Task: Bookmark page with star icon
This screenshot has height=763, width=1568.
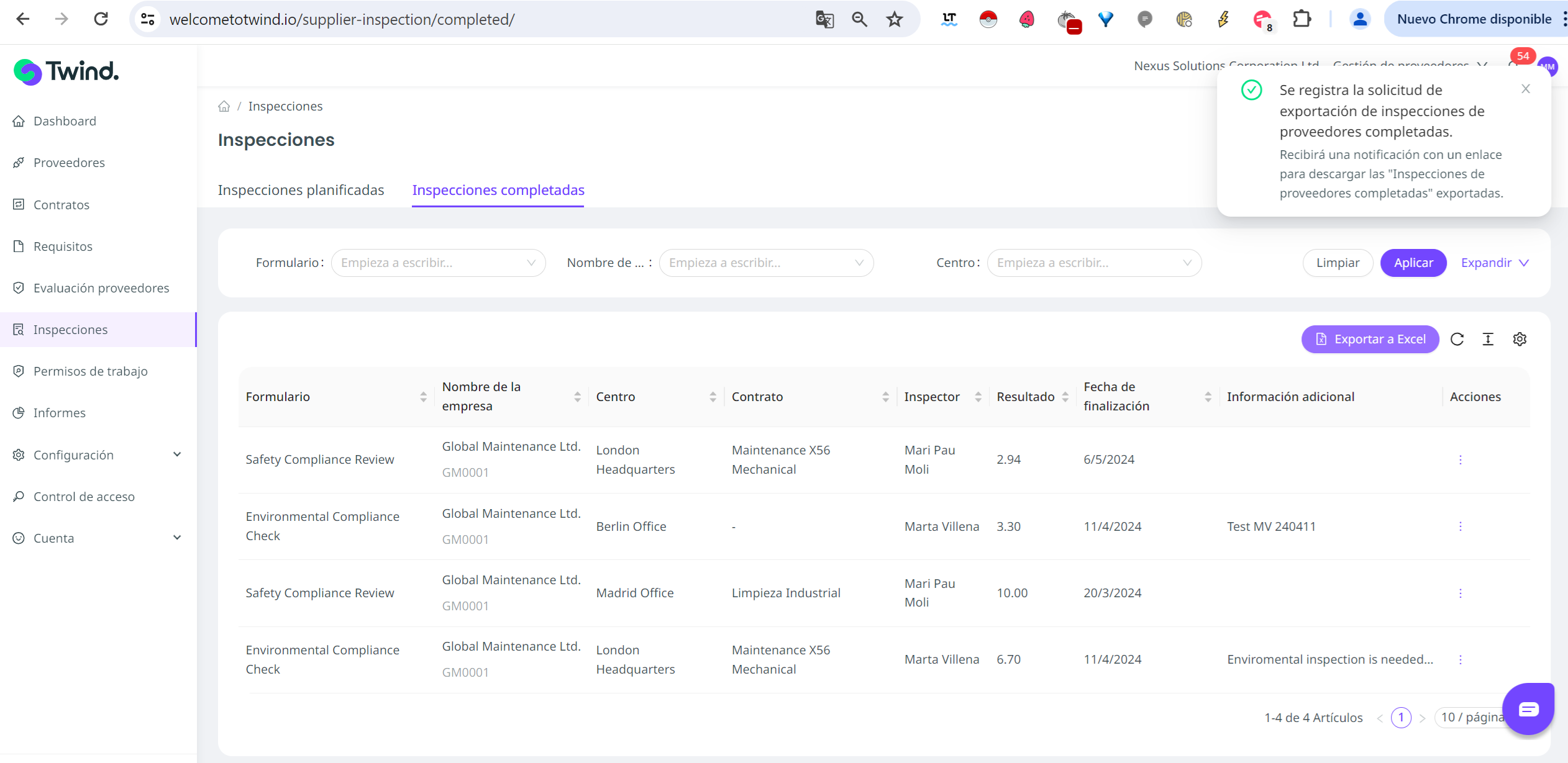Action: (894, 19)
